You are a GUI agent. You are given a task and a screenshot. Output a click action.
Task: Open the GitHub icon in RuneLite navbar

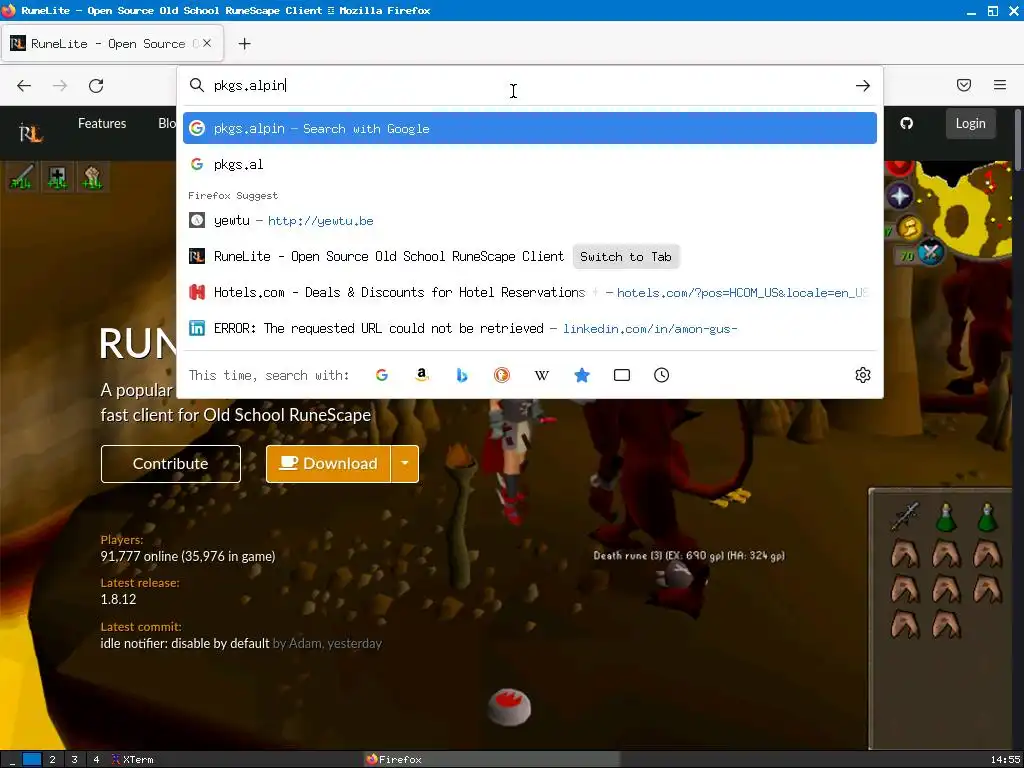click(906, 123)
